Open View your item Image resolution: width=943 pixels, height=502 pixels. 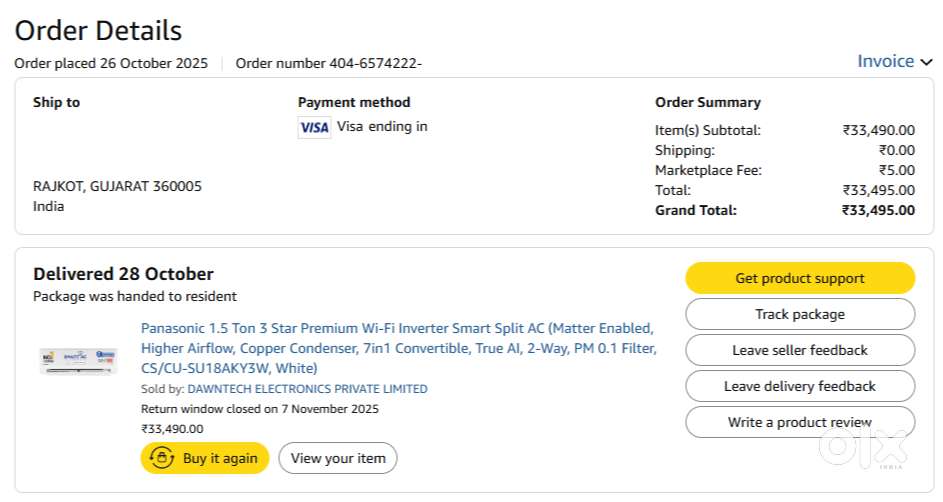pyautogui.click(x=337, y=458)
